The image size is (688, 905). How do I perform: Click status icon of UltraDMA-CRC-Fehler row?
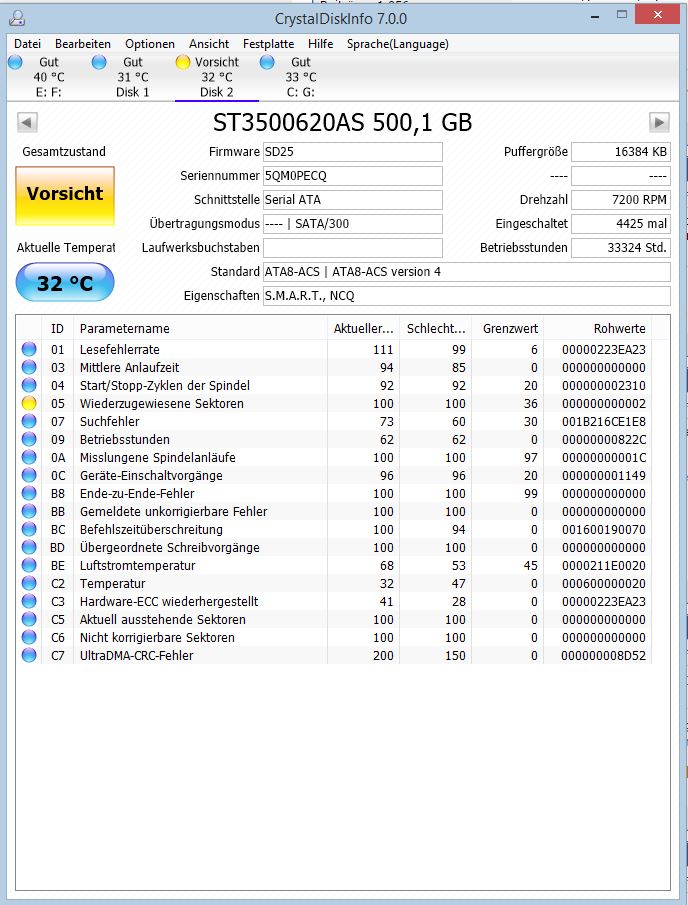click(x=29, y=655)
